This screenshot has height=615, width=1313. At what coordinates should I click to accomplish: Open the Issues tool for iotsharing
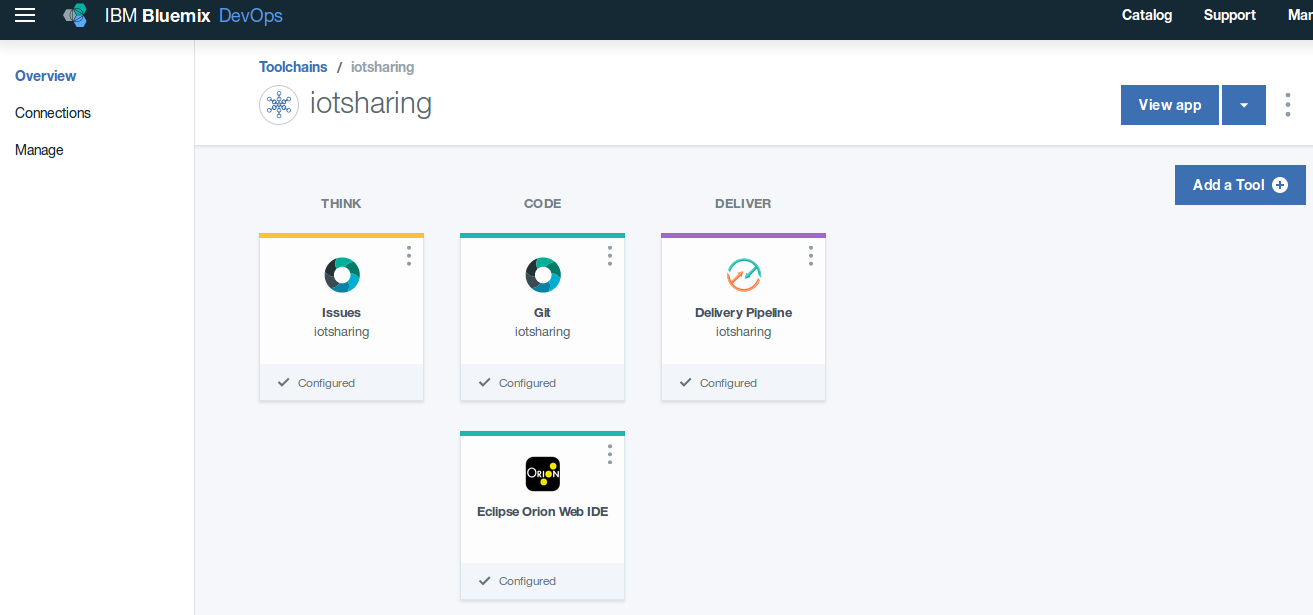[341, 295]
